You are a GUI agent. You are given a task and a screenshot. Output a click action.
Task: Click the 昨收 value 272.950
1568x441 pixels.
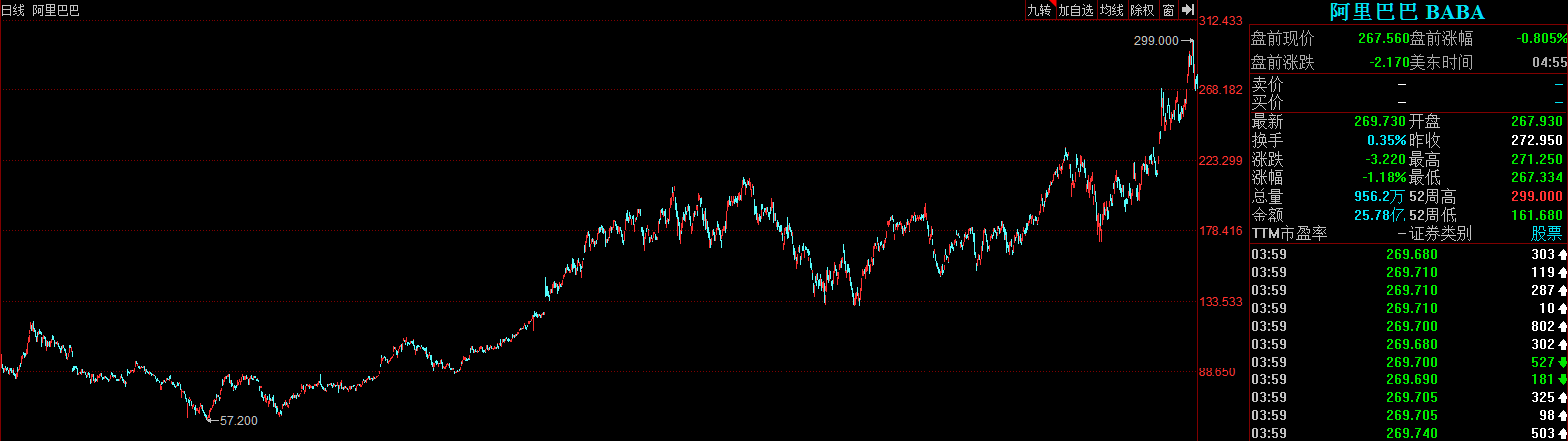click(1537, 140)
